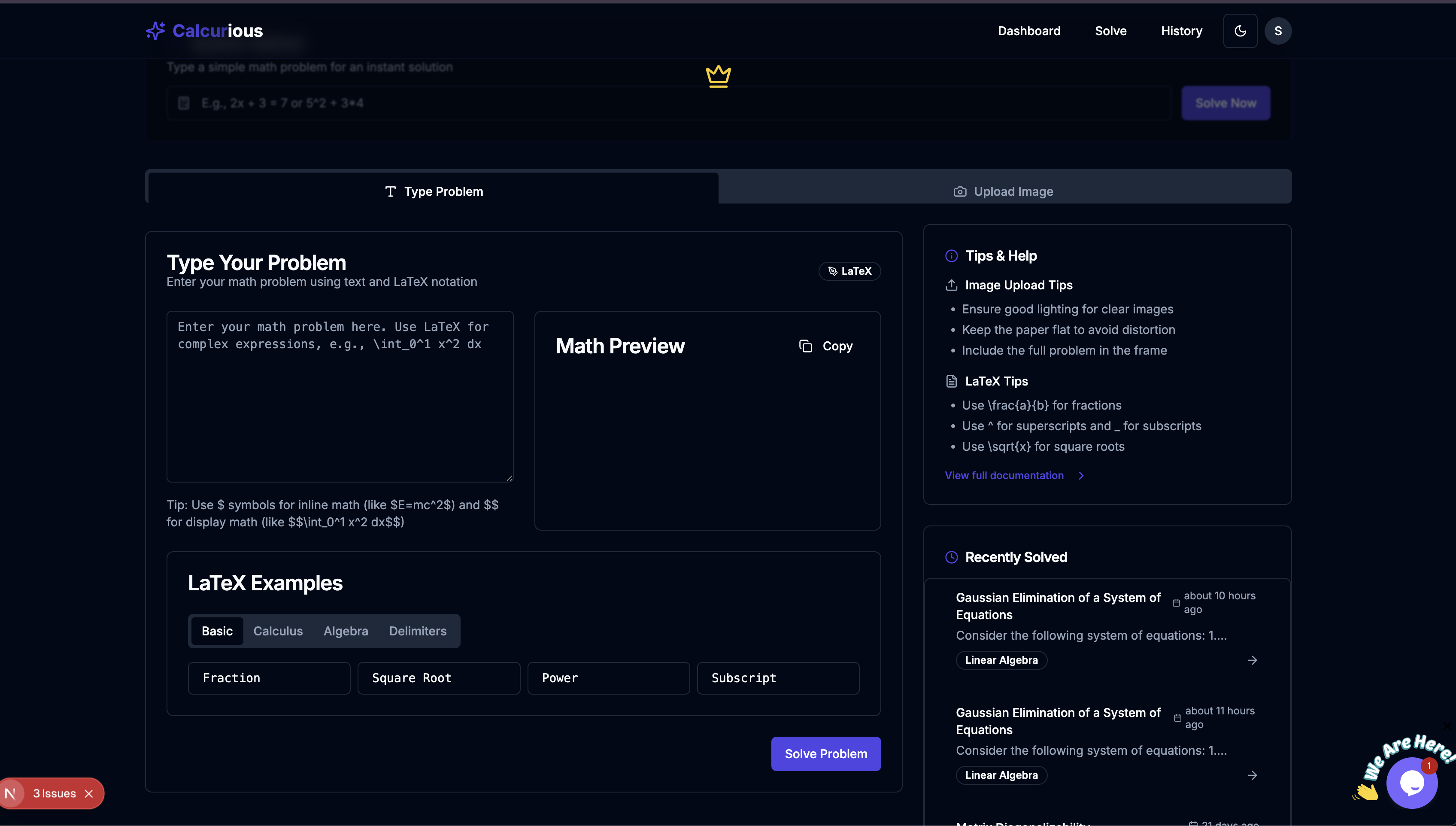
Task: Open second Gaussian Elimination entry arrow
Action: click(x=1253, y=775)
